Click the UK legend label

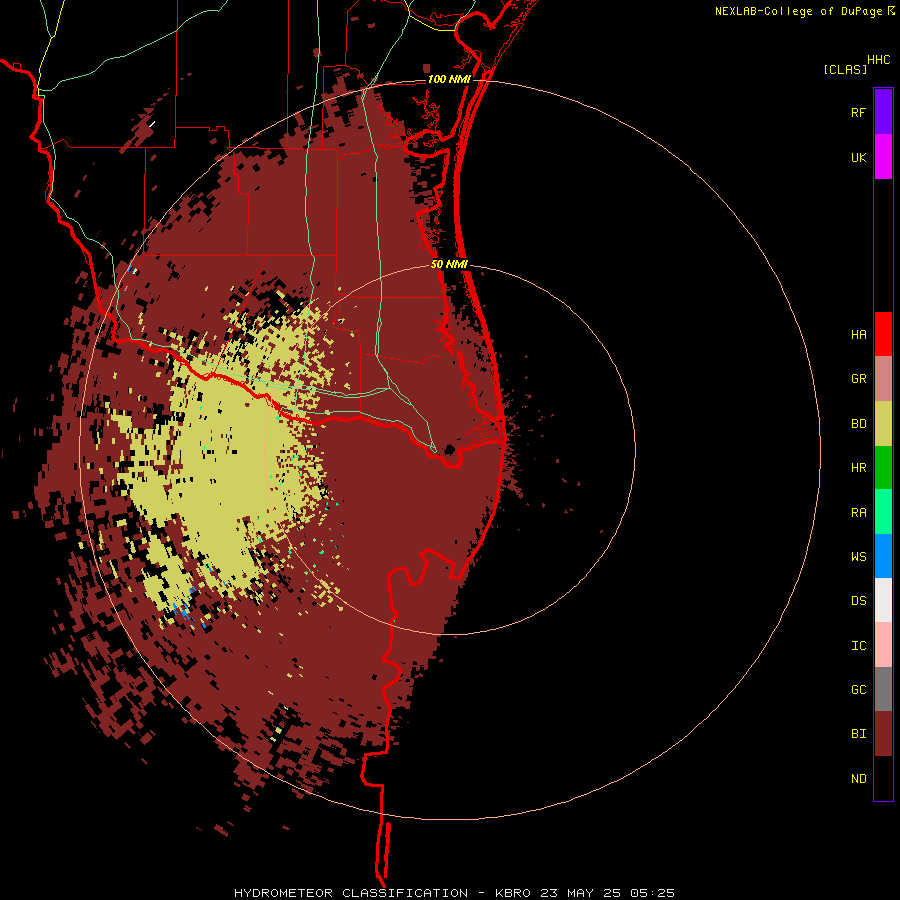pyautogui.click(x=858, y=157)
